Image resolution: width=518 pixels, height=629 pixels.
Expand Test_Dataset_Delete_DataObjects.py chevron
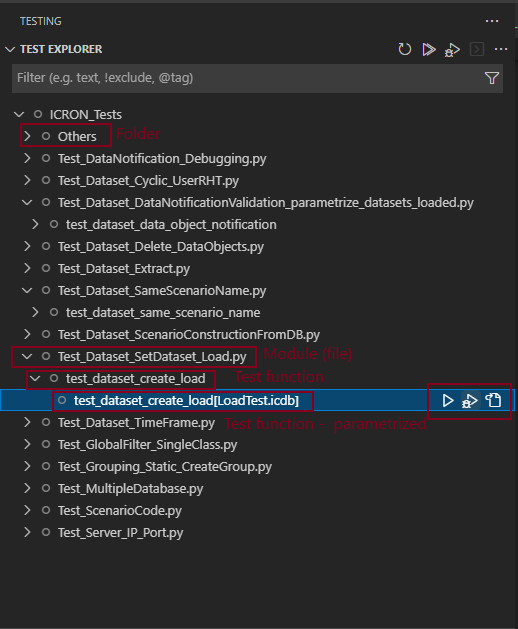(27, 246)
